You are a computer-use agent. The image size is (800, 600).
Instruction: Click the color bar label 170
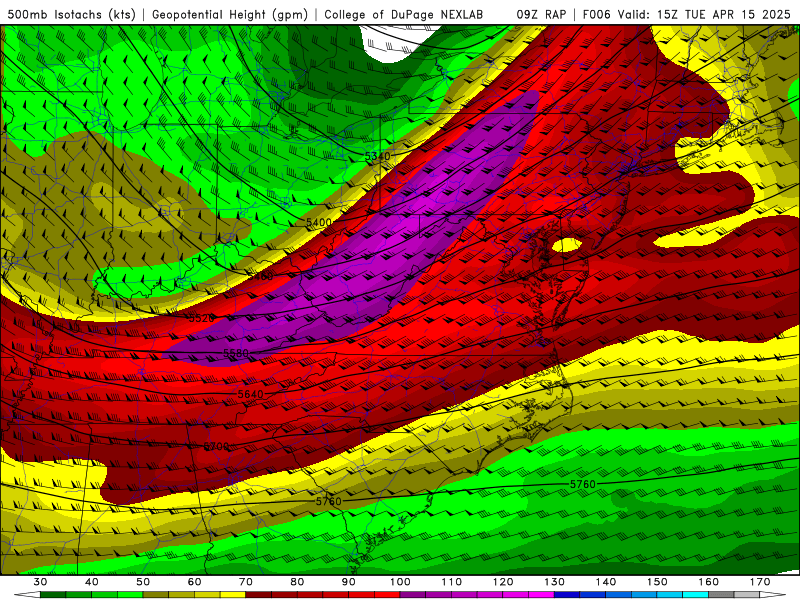[x=760, y=582]
